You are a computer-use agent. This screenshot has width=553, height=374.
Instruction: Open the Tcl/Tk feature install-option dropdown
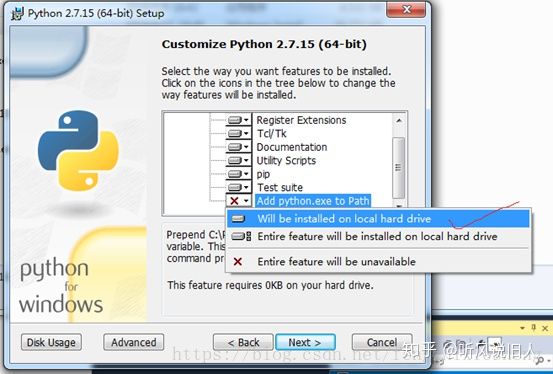(x=239, y=133)
